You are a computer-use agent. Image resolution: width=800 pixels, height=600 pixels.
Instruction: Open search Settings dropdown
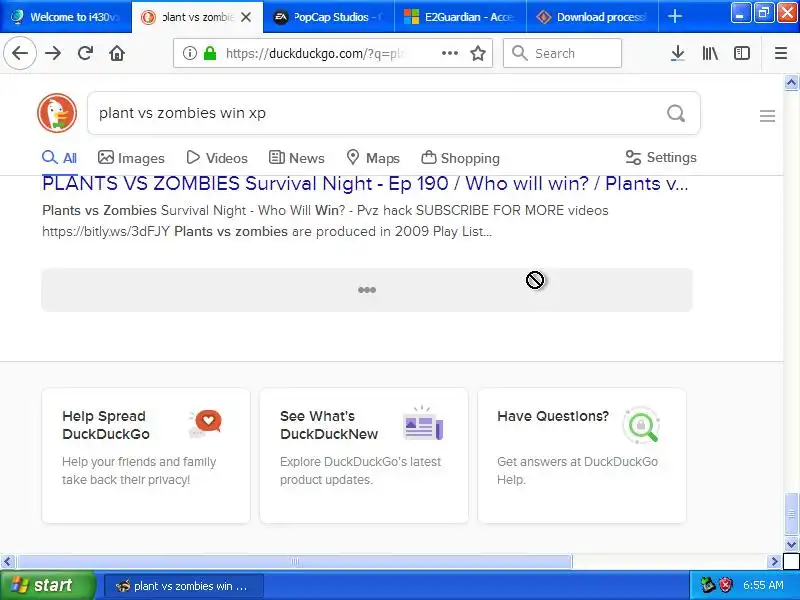pos(661,157)
